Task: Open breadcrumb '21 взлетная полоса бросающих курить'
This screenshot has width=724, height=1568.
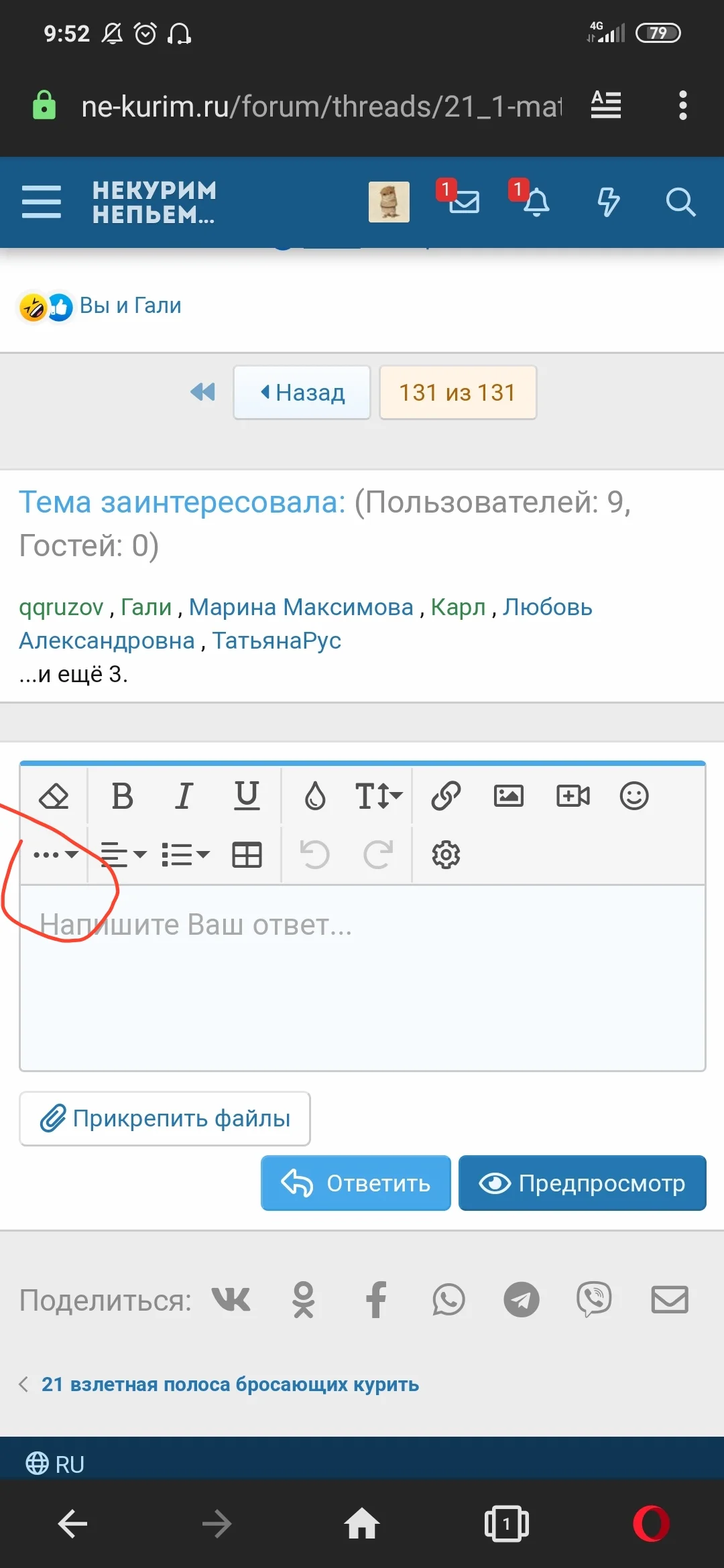Action: 230,1384
